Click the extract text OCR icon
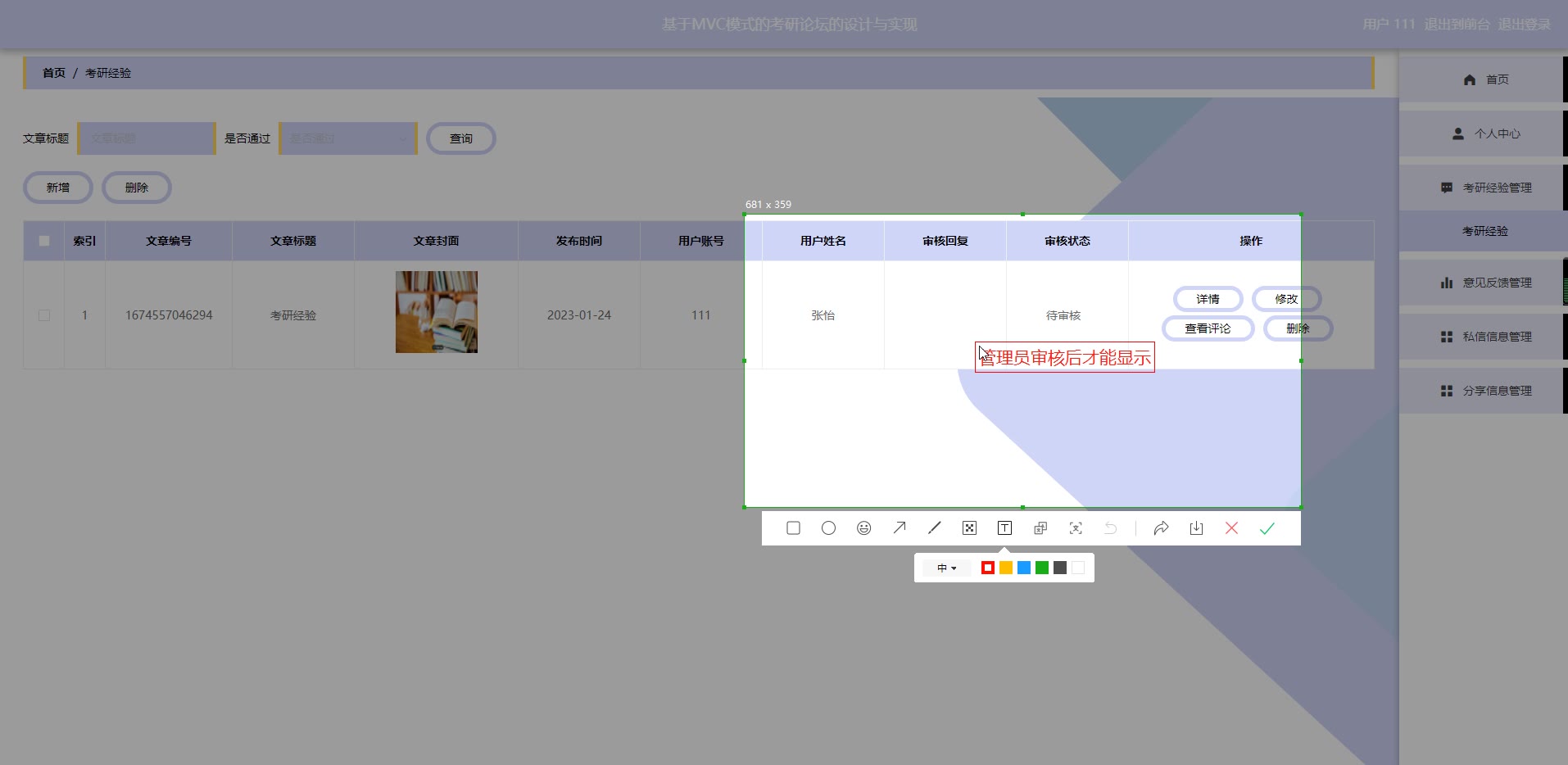1568x765 pixels. click(1076, 528)
